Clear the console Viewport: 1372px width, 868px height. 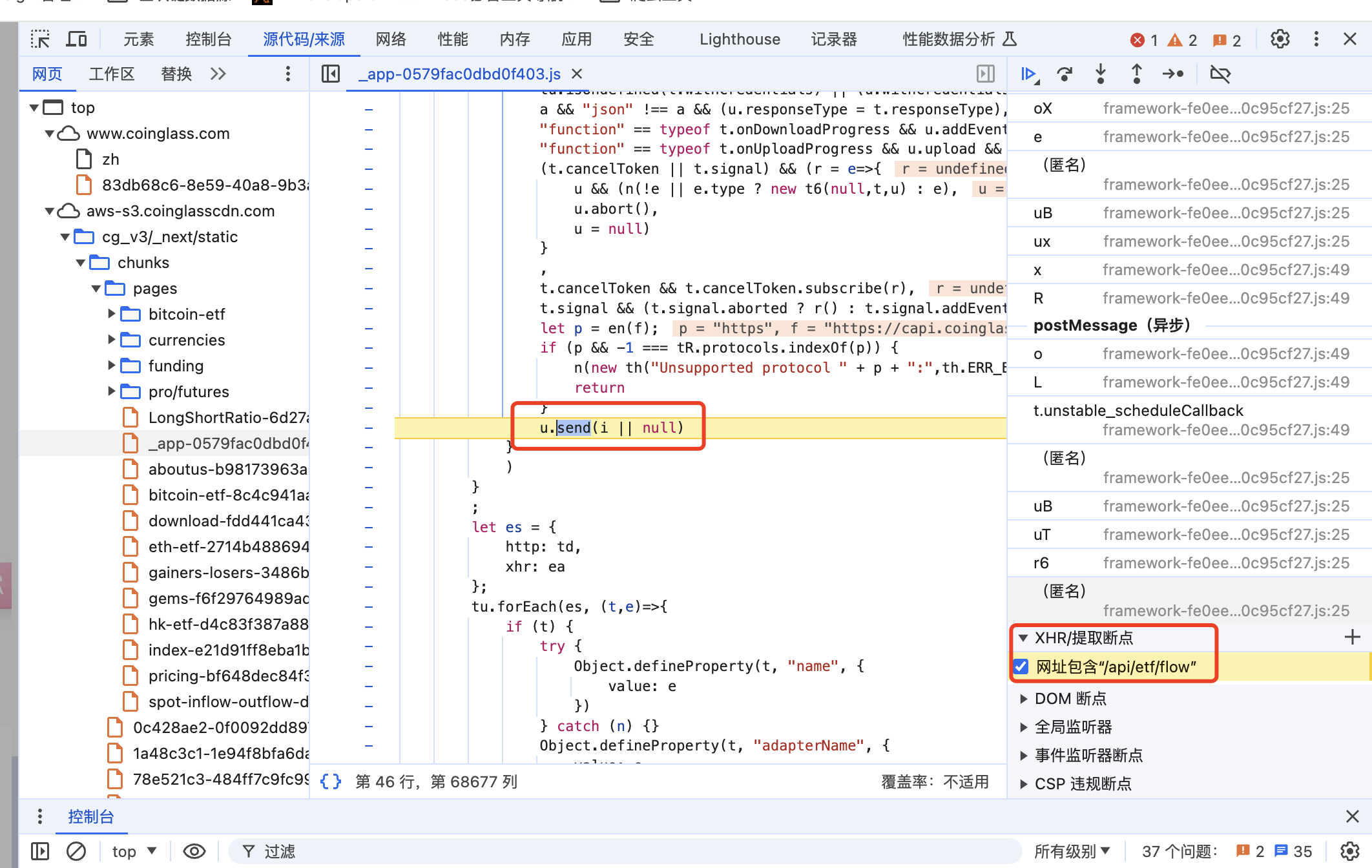tap(76, 851)
